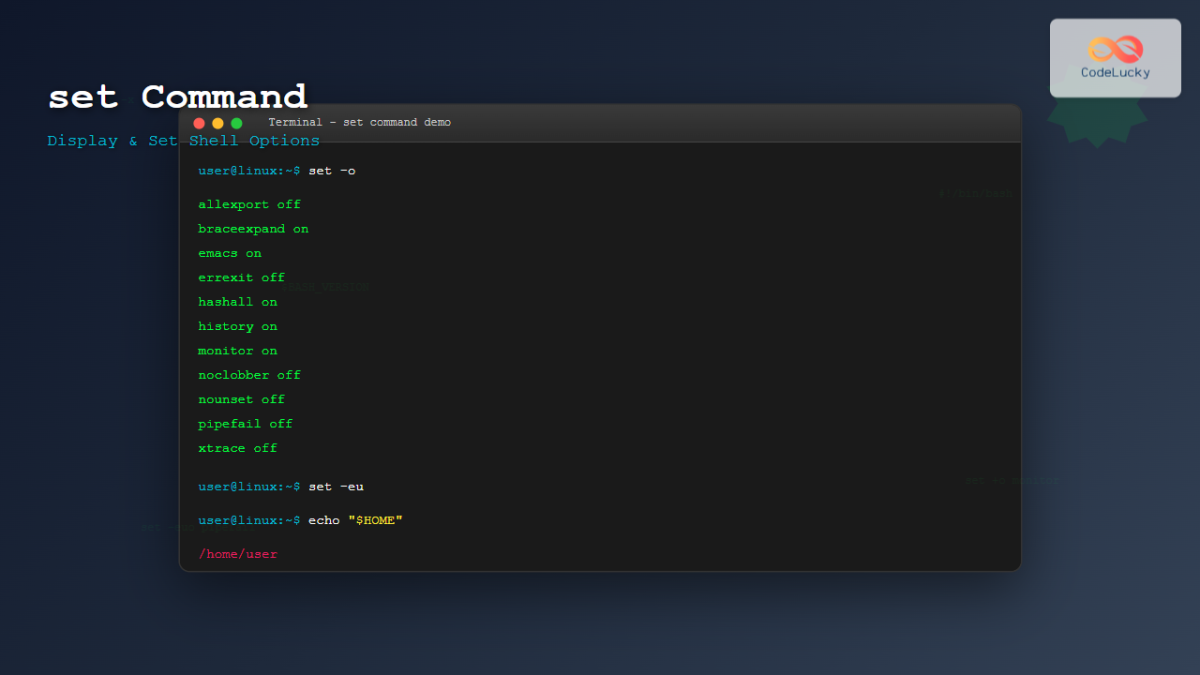Image resolution: width=1200 pixels, height=675 pixels.
Task: Click the set Command heading
Action: coord(177,96)
